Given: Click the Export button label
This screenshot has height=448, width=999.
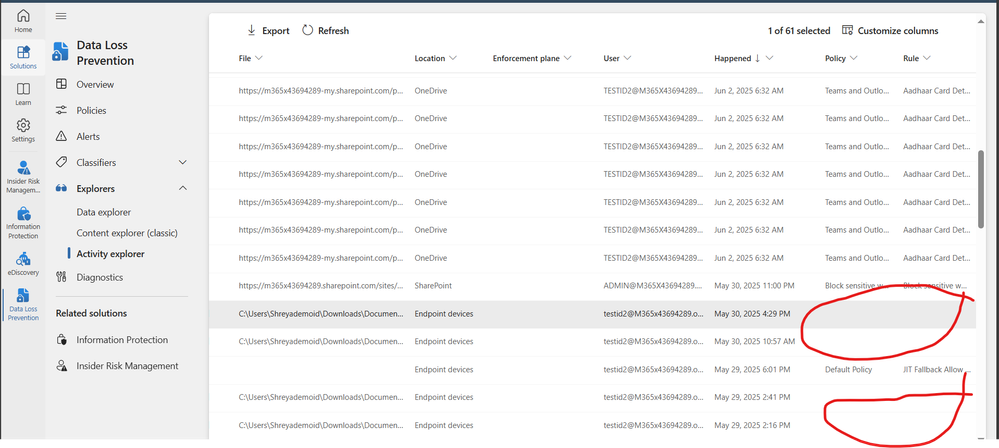Looking at the screenshot, I should [276, 31].
